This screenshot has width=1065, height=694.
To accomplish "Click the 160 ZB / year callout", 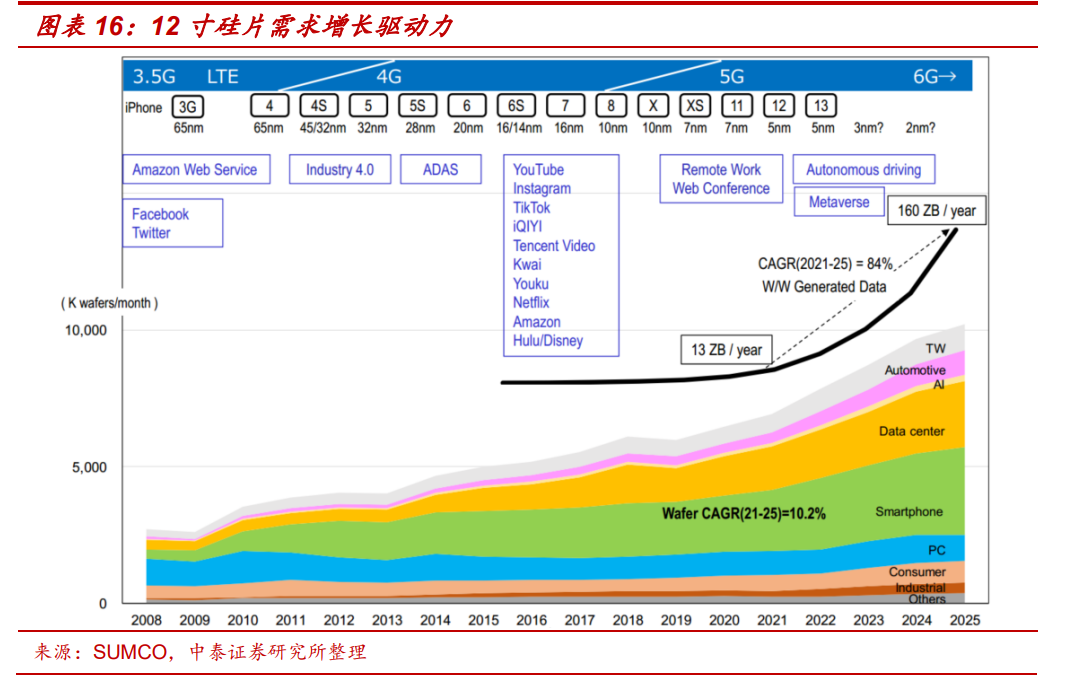I will 937,211.
